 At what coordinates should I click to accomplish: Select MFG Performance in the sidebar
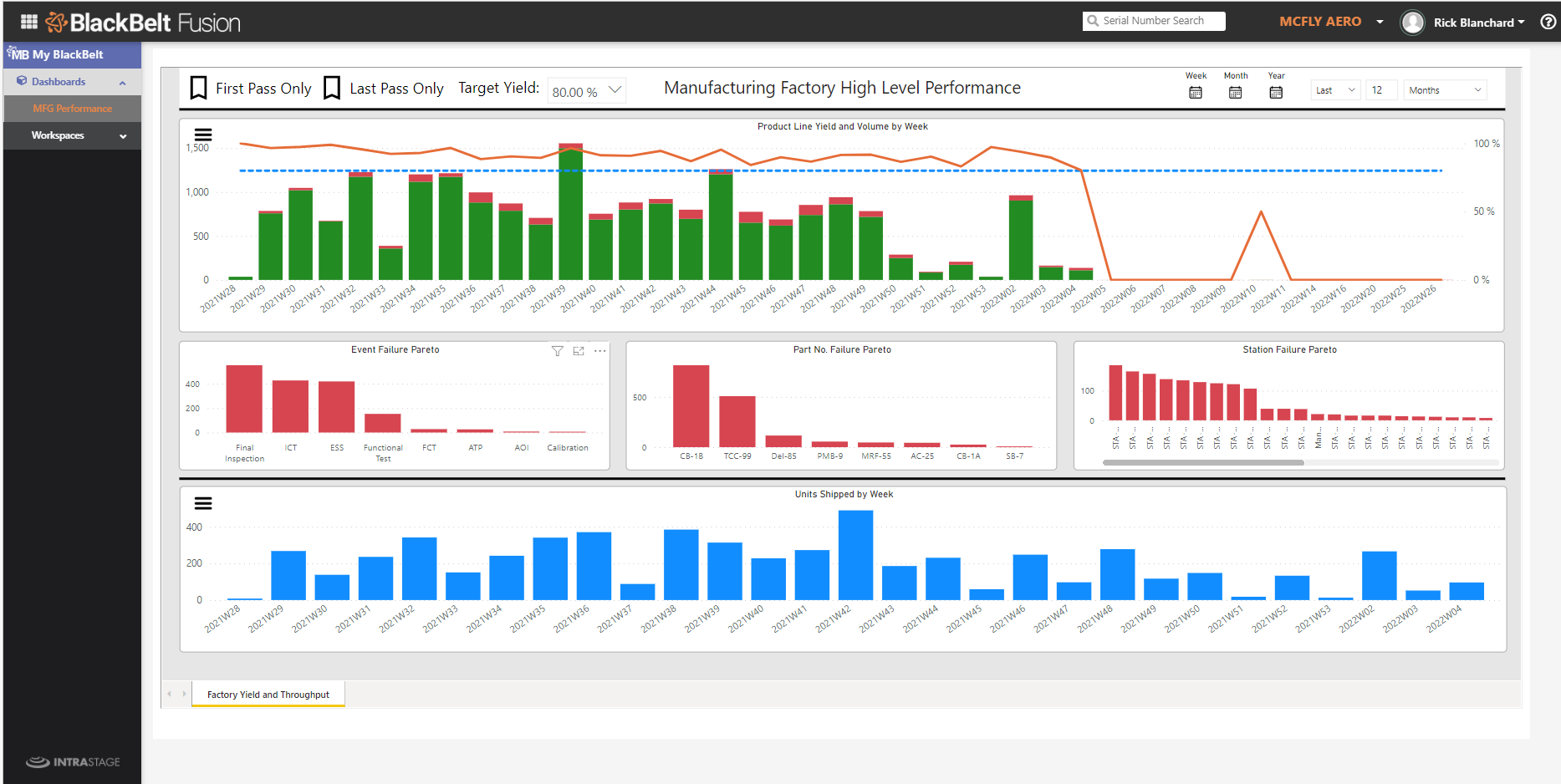pos(72,109)
